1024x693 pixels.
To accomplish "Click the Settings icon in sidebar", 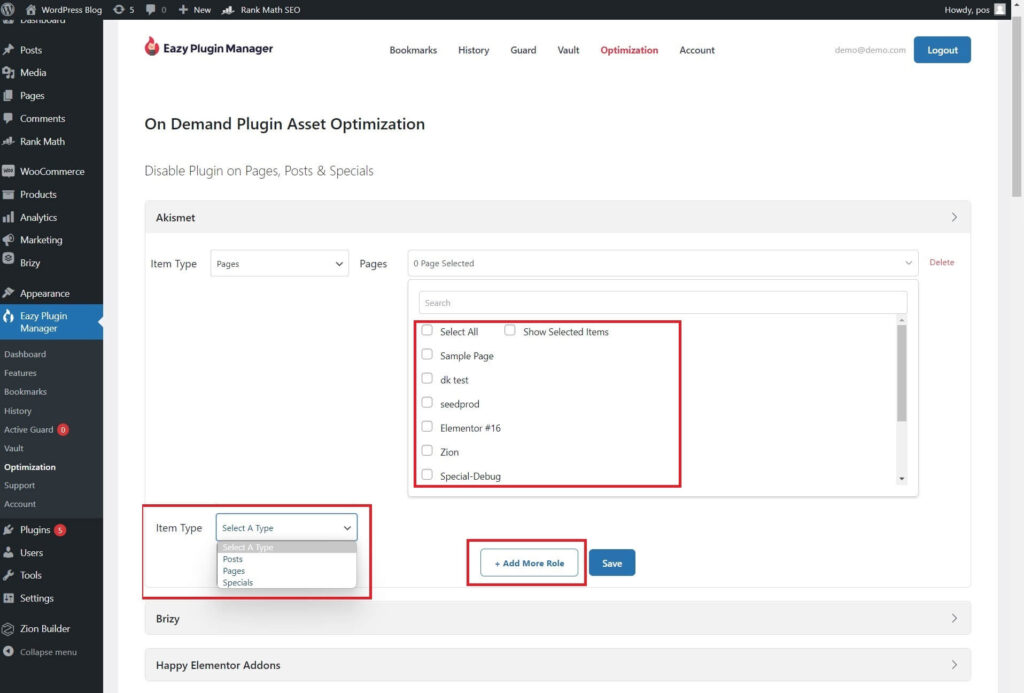I will 8,598.
